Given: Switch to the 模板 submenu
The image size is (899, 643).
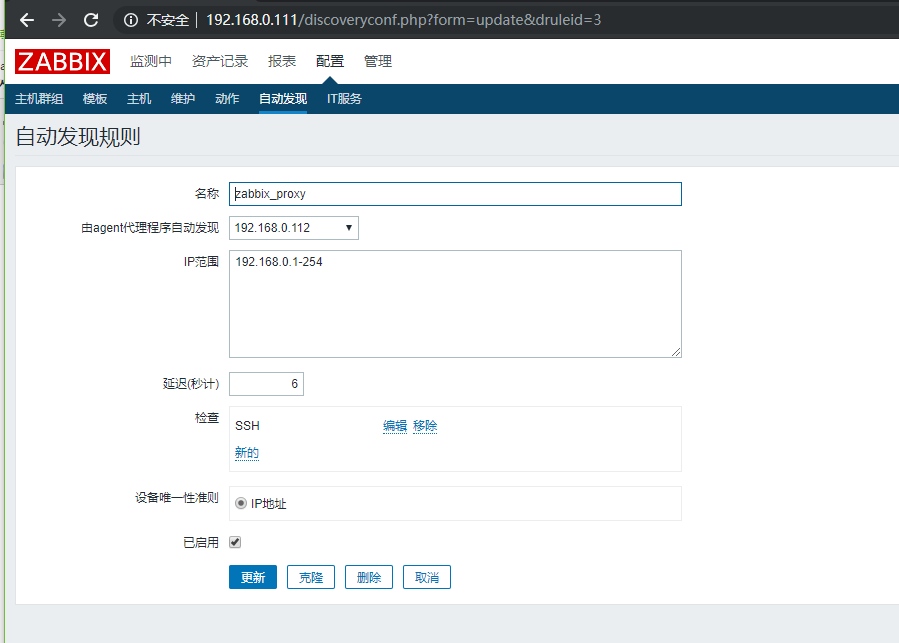Looking at the screenshot, I should click(95, 99).
